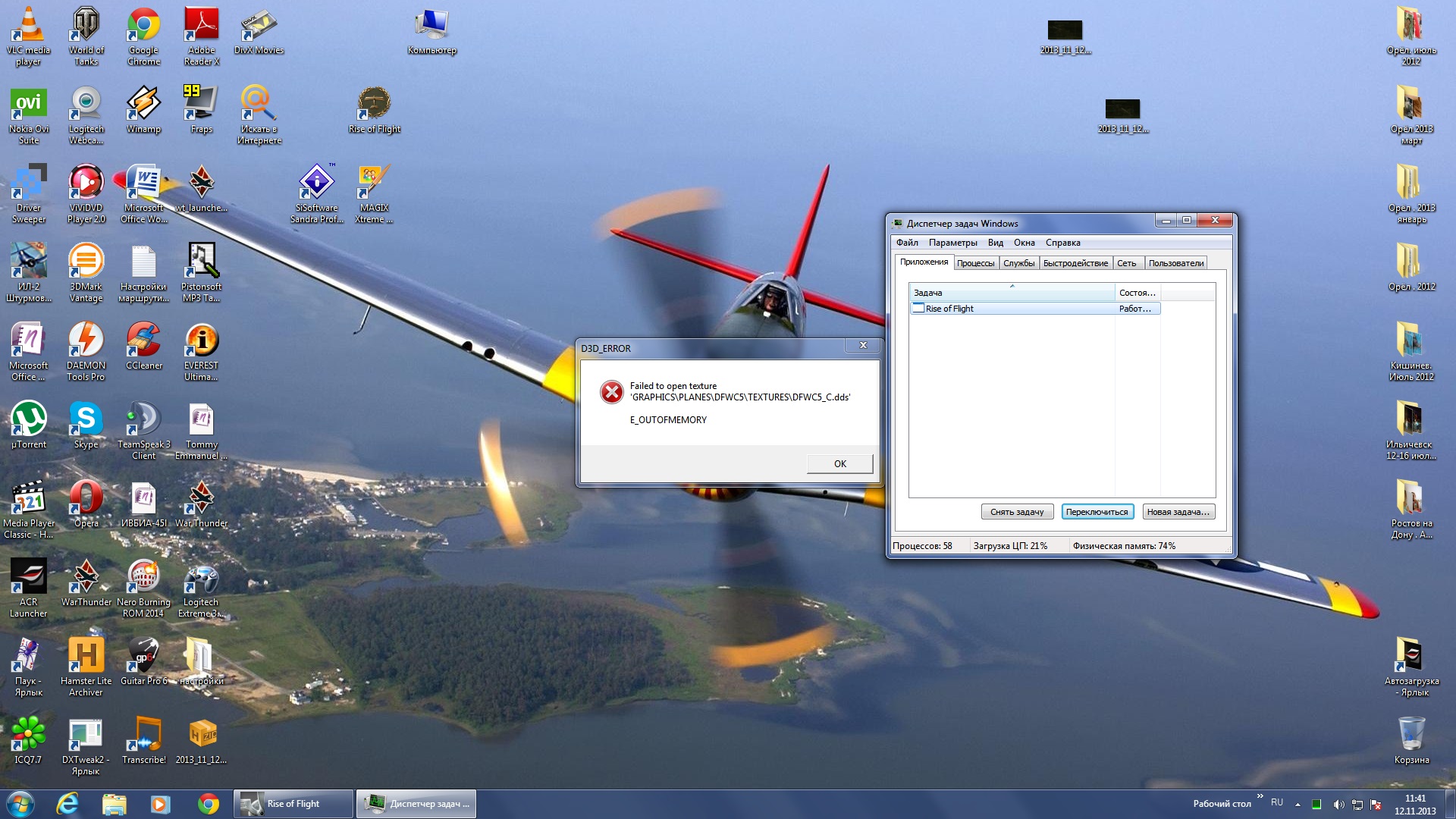Open the Rise of Flight desktop shortcut
Image resolution: width=1456 pixels, height=819 pixels.
point(374,104)
